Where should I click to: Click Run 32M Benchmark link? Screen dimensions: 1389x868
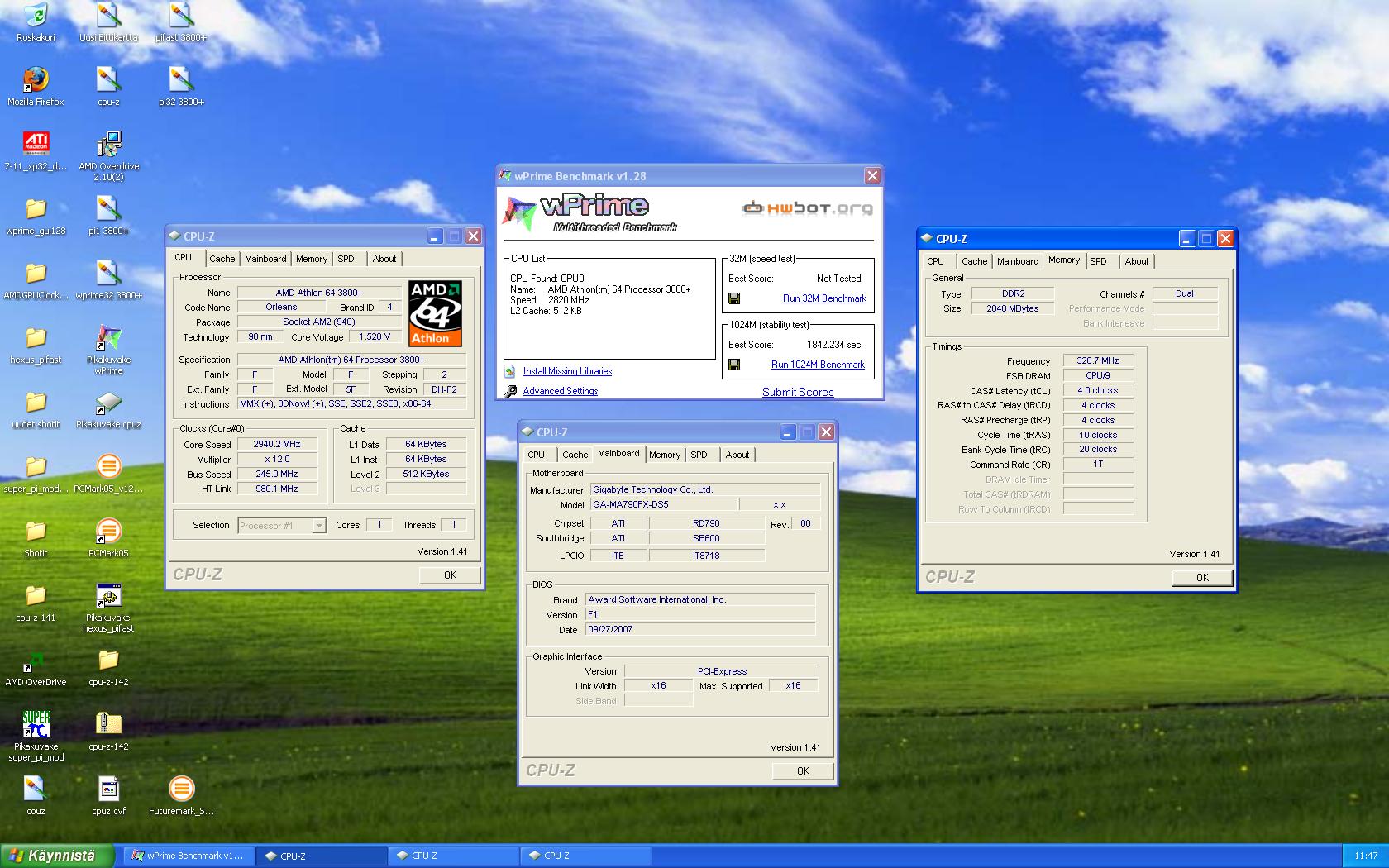[824, 298]
